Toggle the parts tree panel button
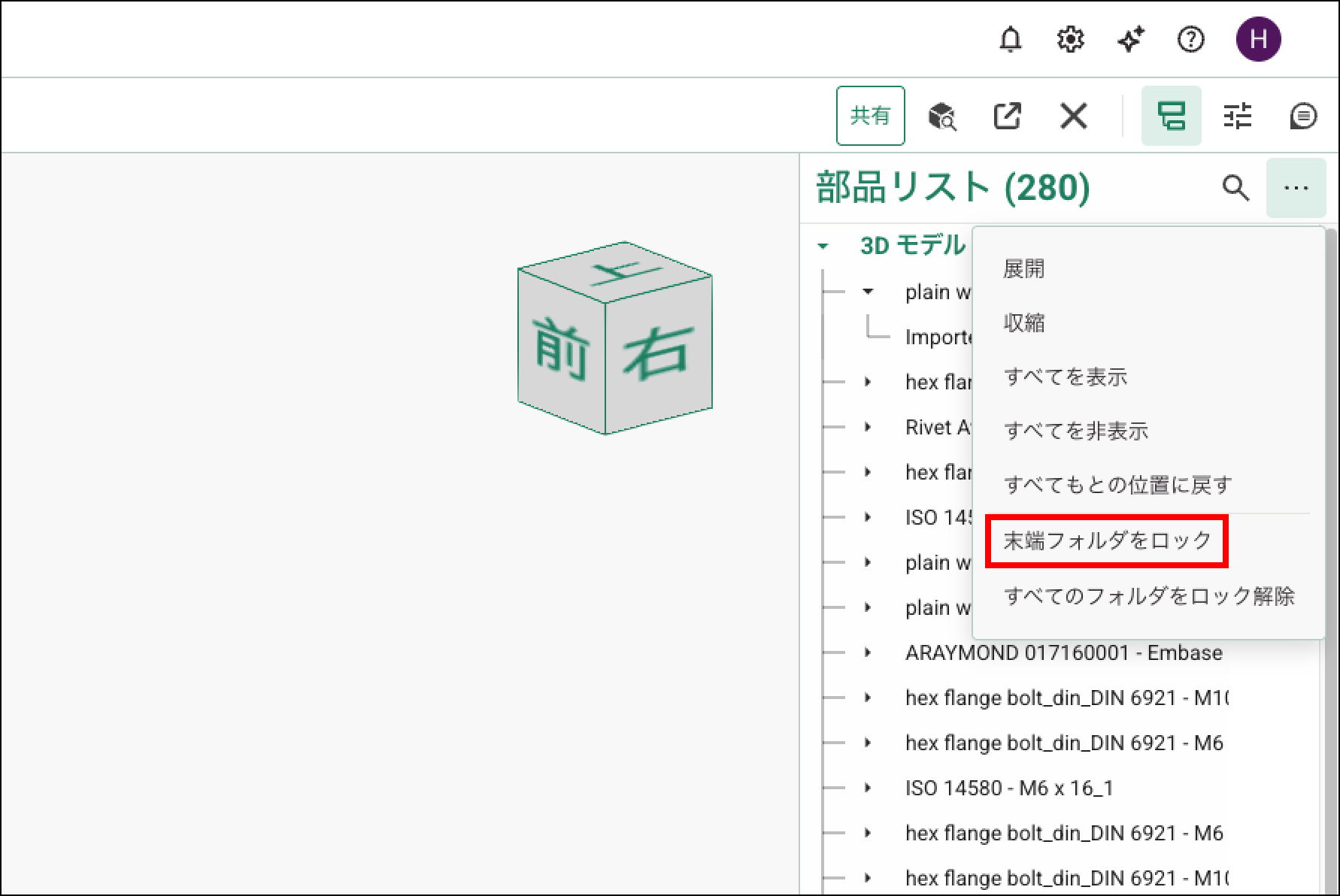 [x=1171, y=117]
